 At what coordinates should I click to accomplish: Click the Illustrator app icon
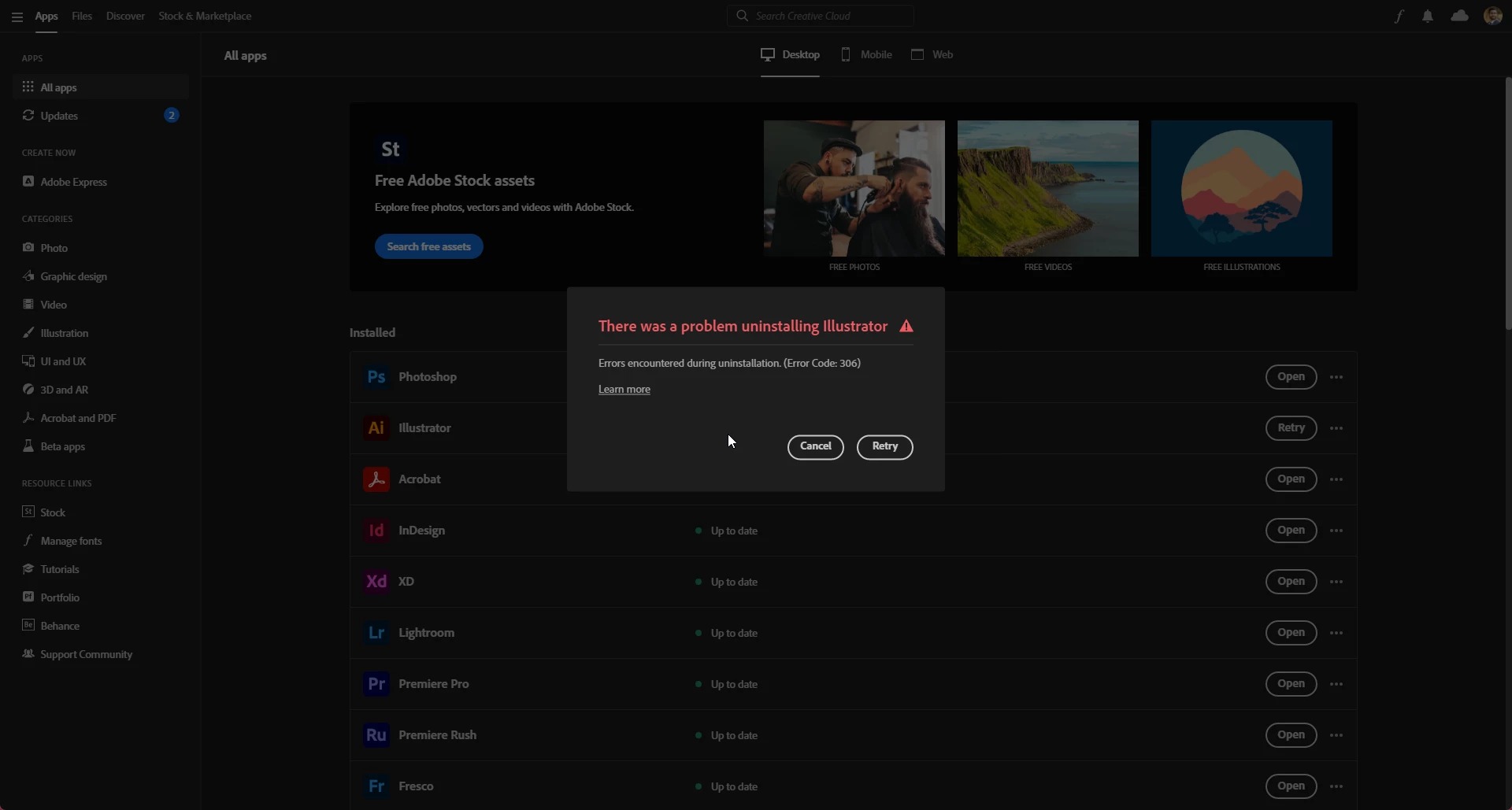coord(376,428)
